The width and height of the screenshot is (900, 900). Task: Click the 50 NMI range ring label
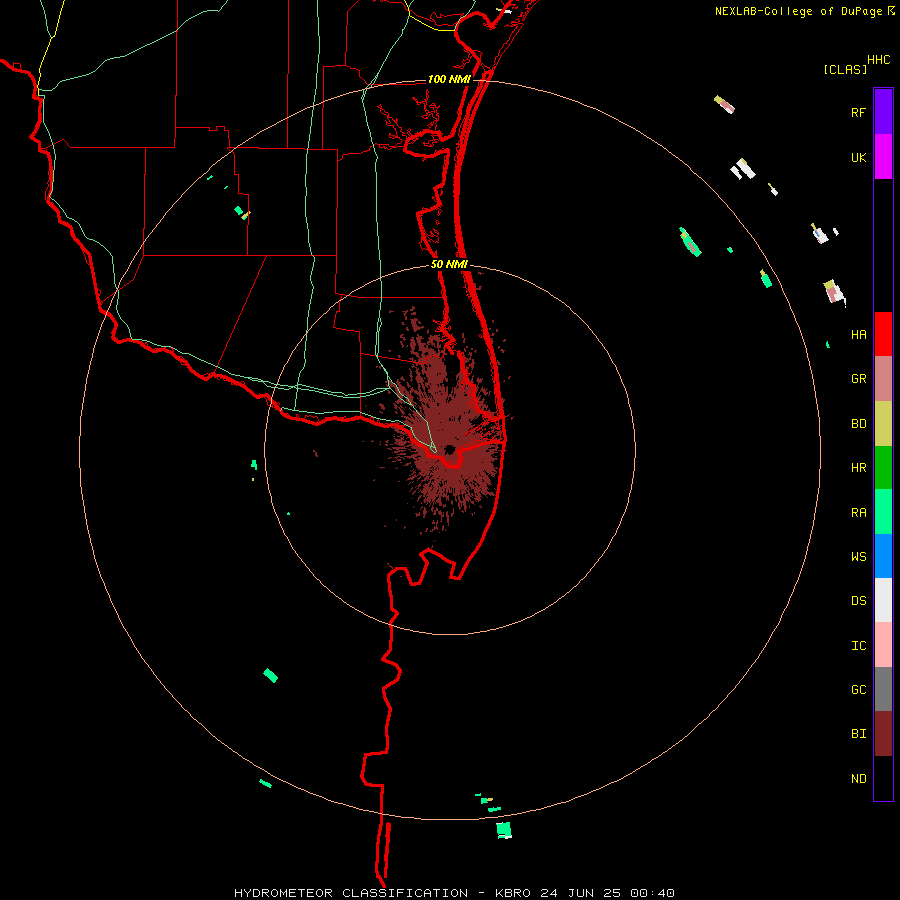[449, 264]
